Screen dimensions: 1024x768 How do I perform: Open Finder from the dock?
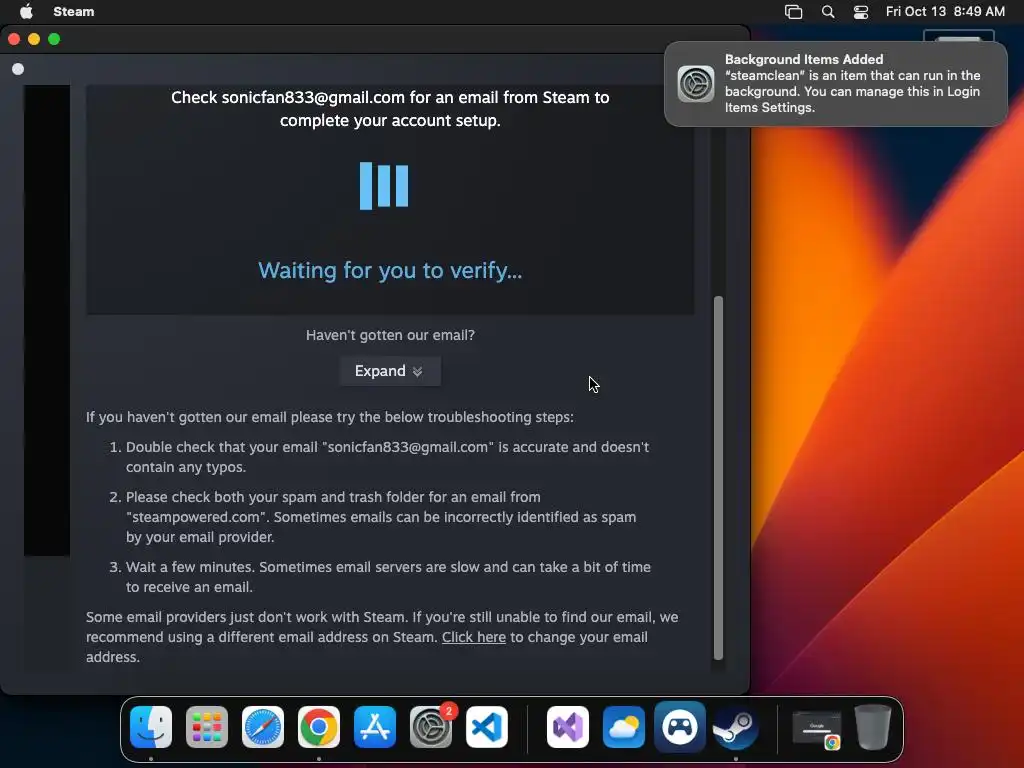click(151, 727)
